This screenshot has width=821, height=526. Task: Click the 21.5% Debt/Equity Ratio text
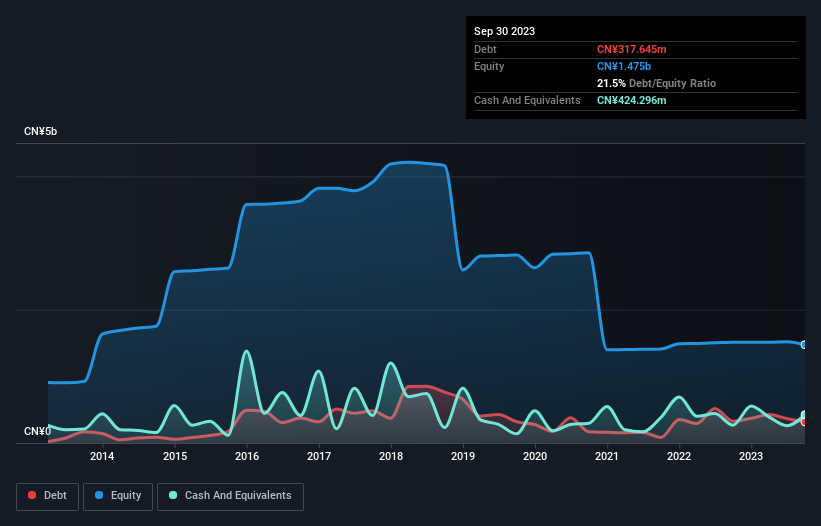click(x=656, y=83)
